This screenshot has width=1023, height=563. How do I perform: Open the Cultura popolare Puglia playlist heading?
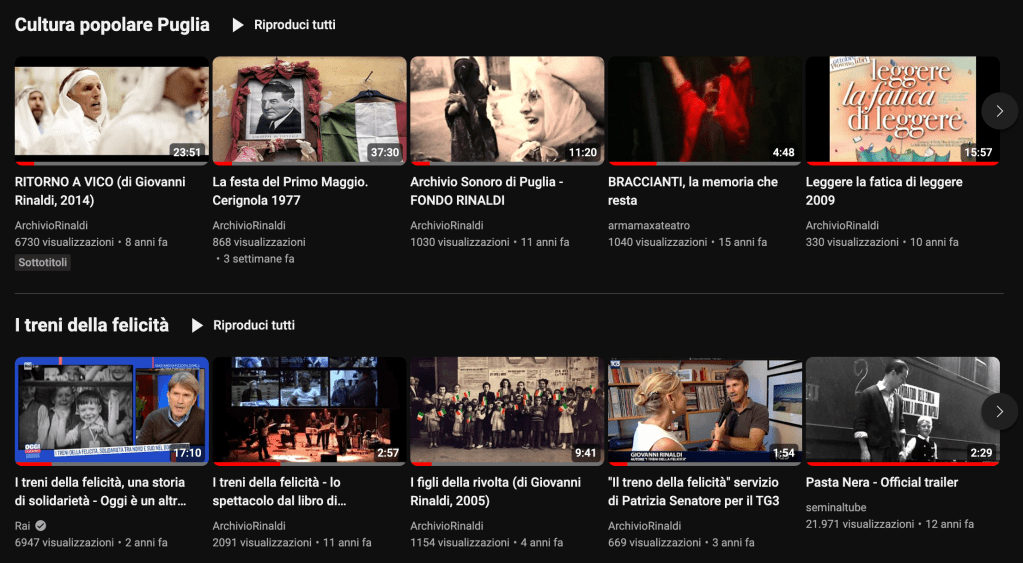tap(112, 25)
